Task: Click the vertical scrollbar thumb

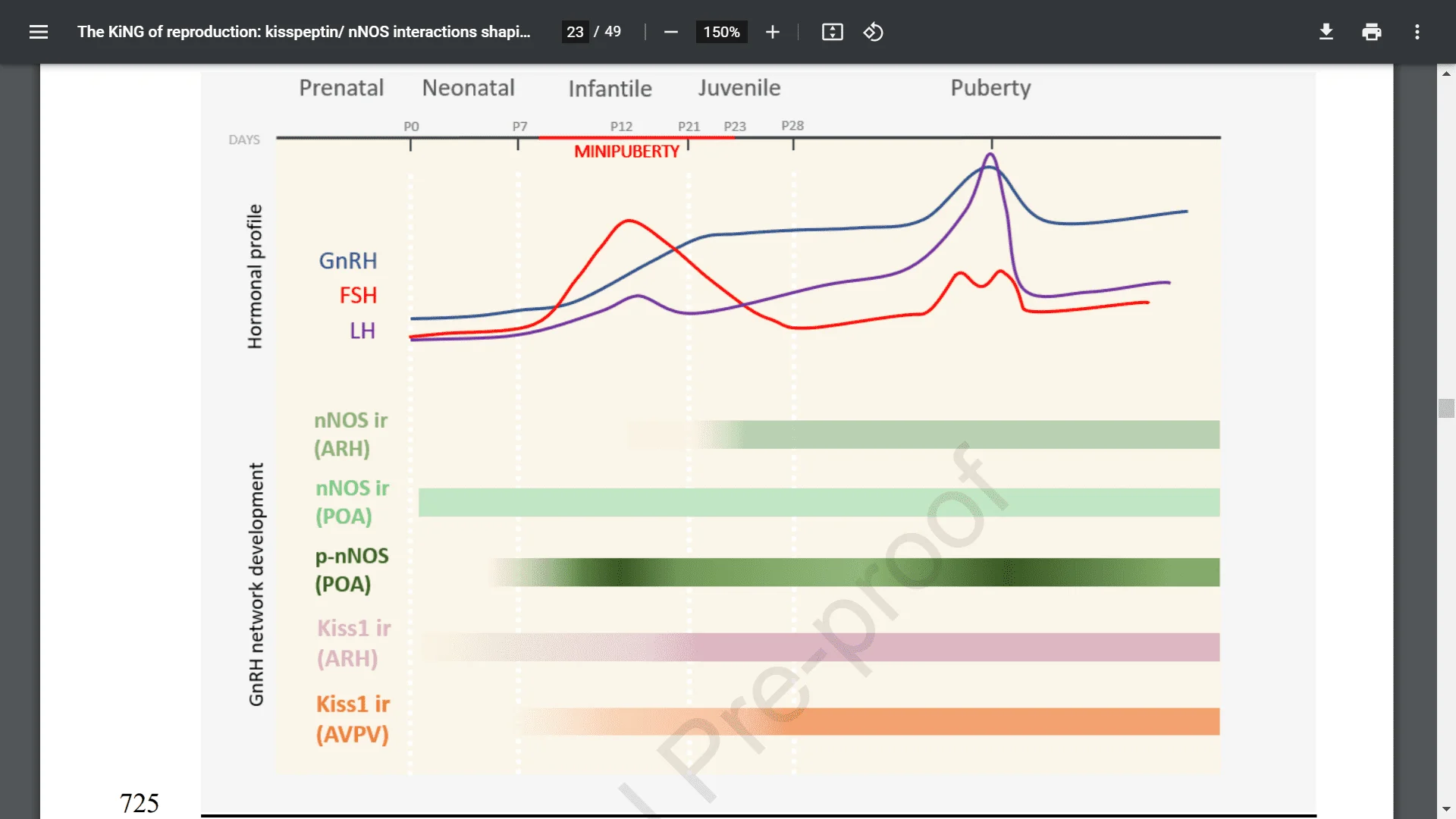Action: click(x=1446, y=409)
